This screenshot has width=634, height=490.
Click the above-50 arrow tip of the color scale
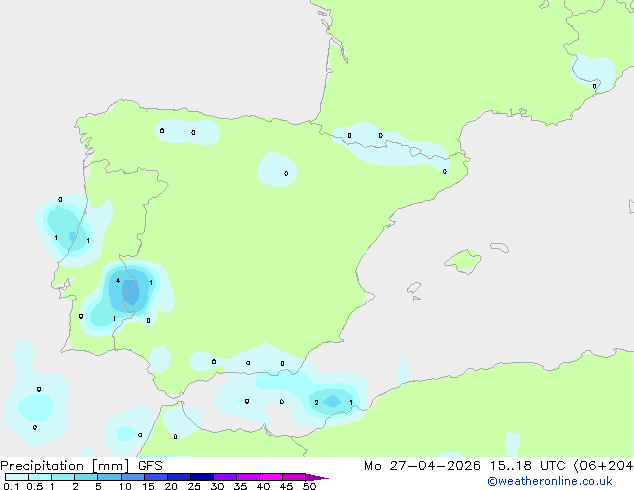click(x=317, y=477)
